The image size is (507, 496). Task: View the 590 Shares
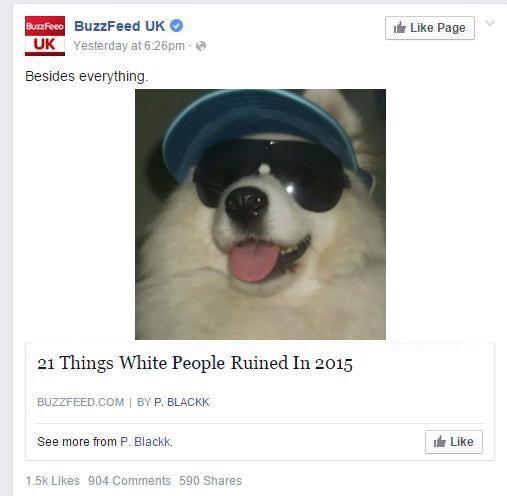click(210, 481)
